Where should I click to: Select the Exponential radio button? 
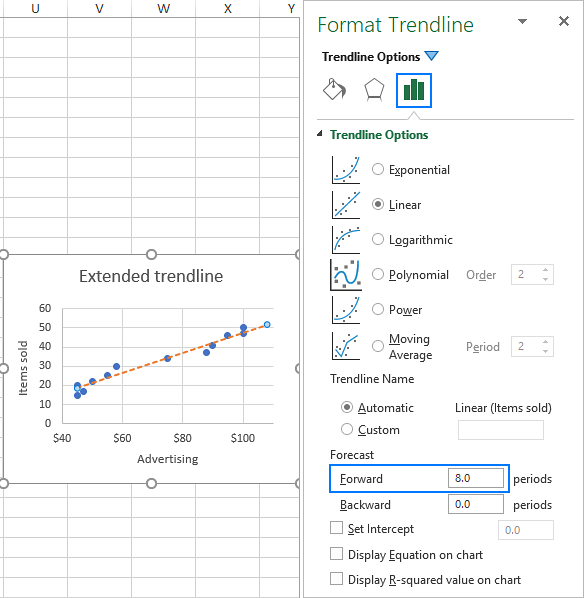[x=378, y=169]
